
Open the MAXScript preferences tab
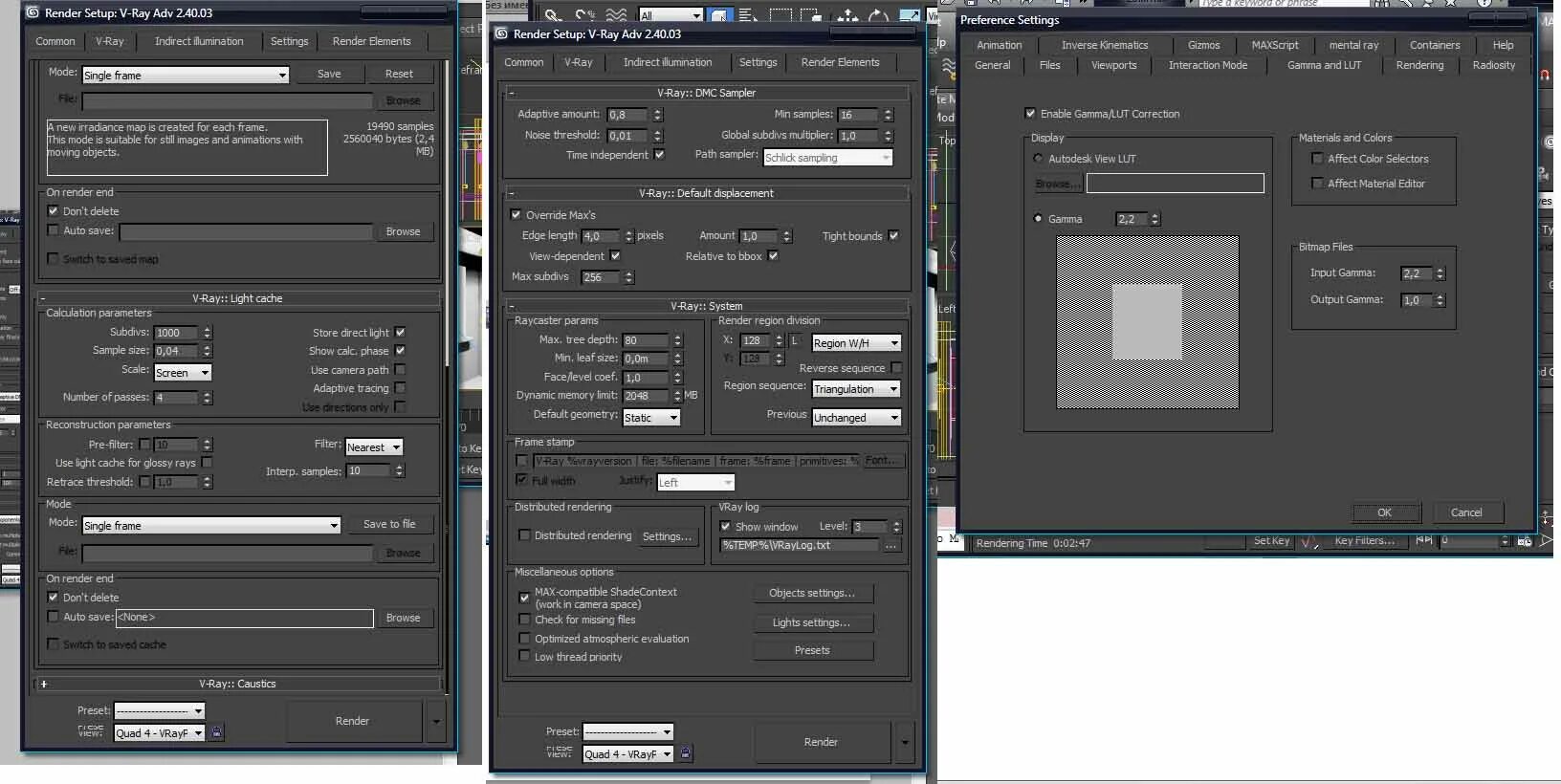1275,45
